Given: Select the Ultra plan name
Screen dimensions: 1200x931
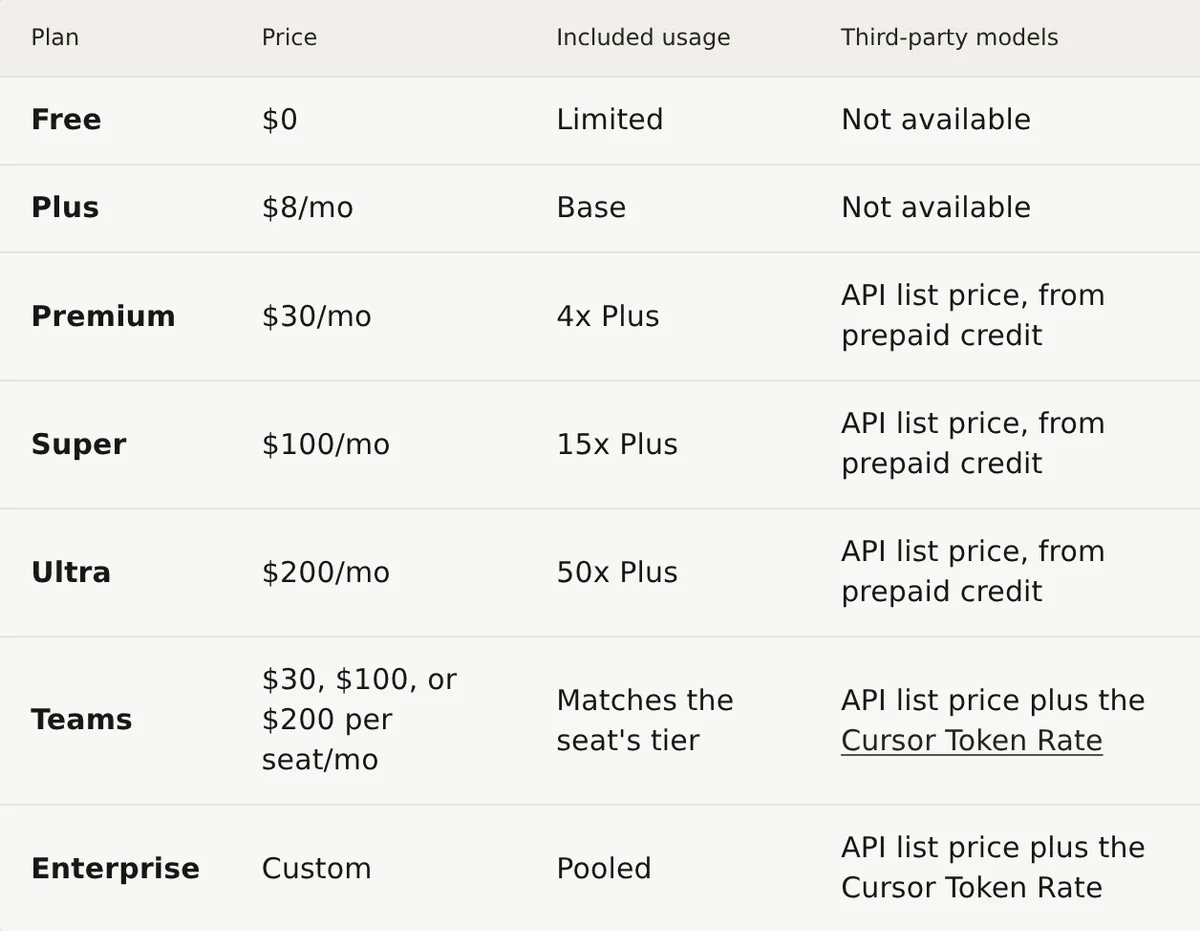Looking at the screenshot, I should coord(71,572).
